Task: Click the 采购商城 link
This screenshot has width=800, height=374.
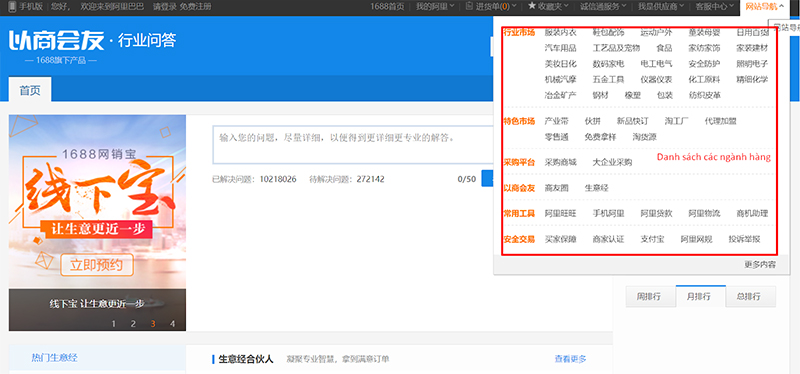Action: point(561,162)
